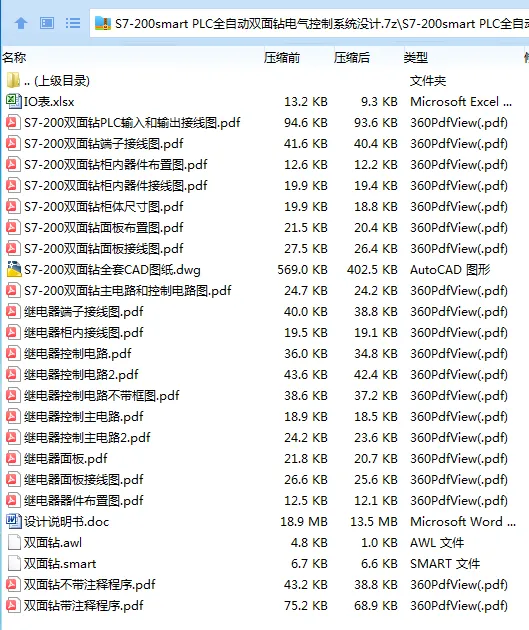Click PDF icon of 双面钻不带注释程序.pdf
529x630 pixels.
[13, 584]
